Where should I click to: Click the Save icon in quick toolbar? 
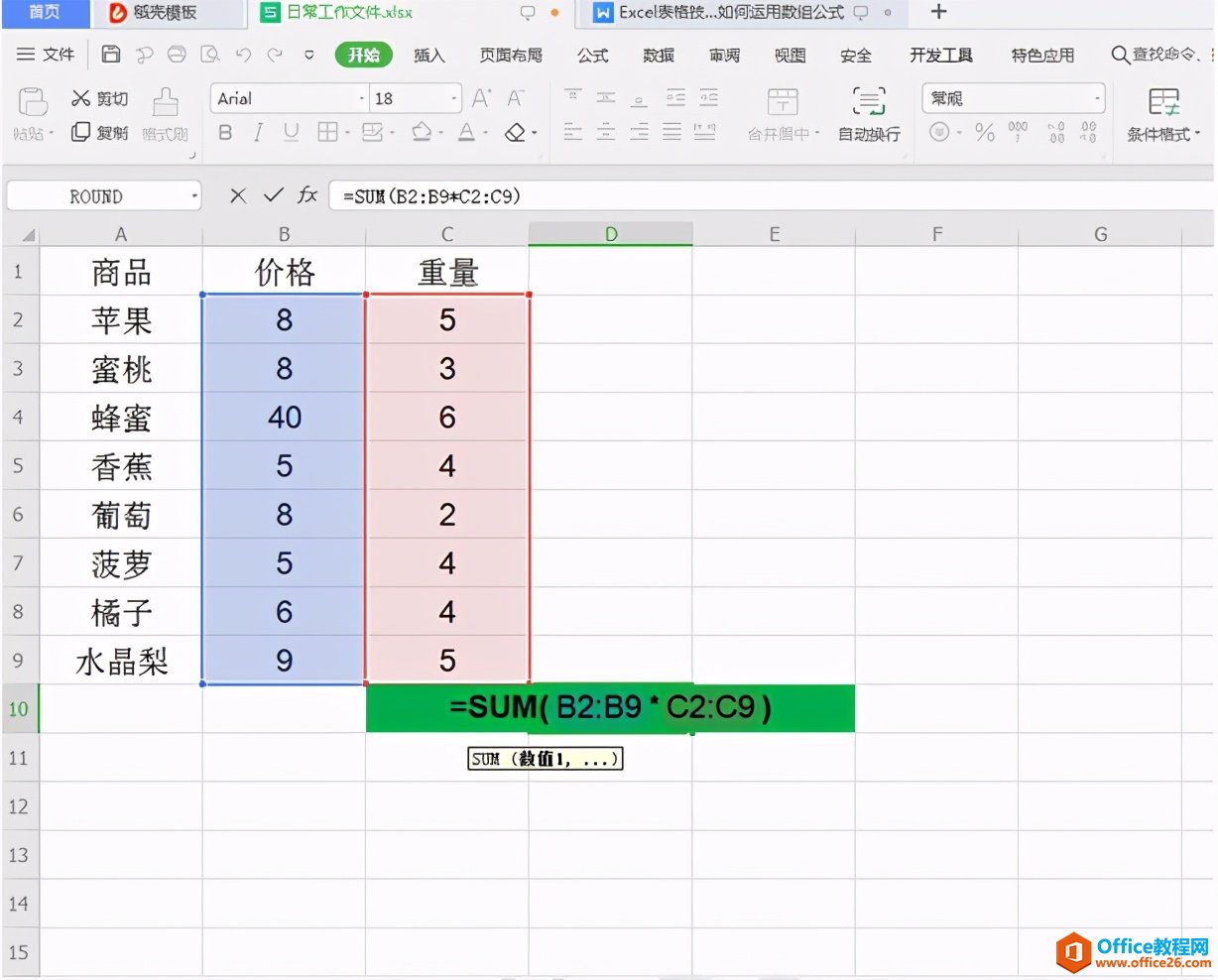coord(112,55)
